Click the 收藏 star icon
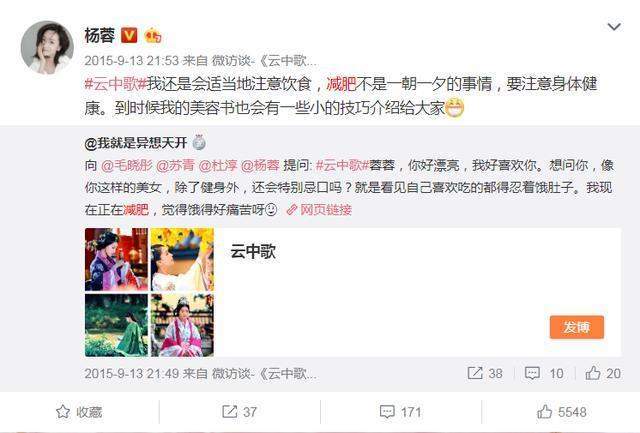The width and height of the screenshot is (640, 433). click(x=63, y=411)
